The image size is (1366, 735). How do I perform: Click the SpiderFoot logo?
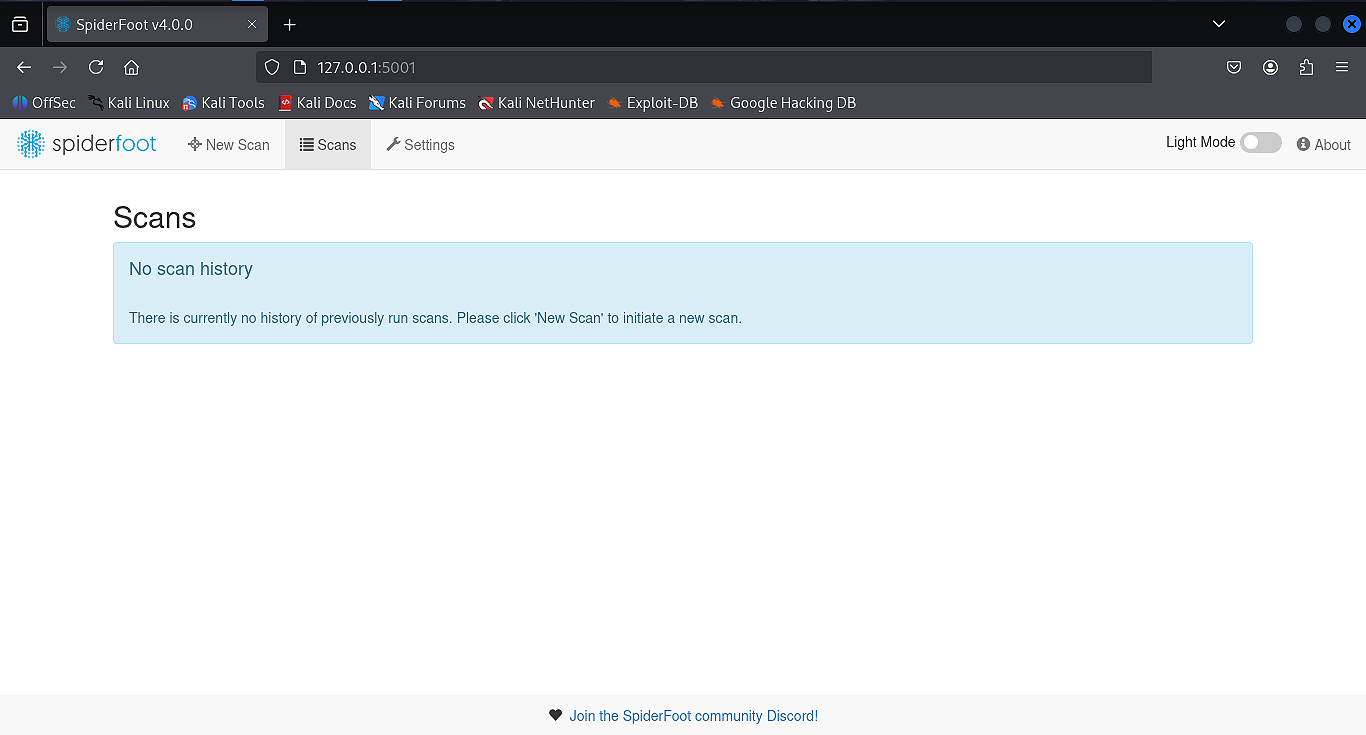tap(87, 144)
